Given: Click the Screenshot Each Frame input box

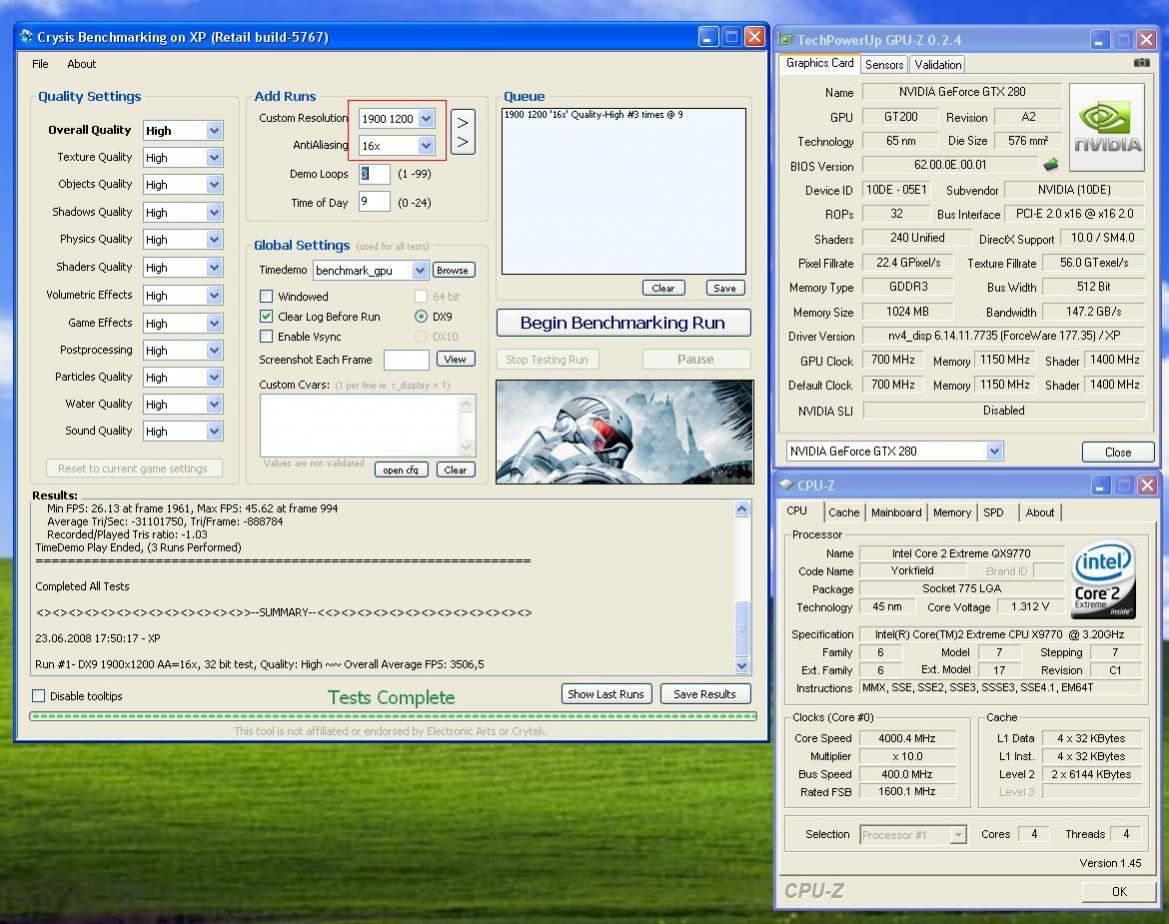Looking at the screenshot, I should coord(406,359).
